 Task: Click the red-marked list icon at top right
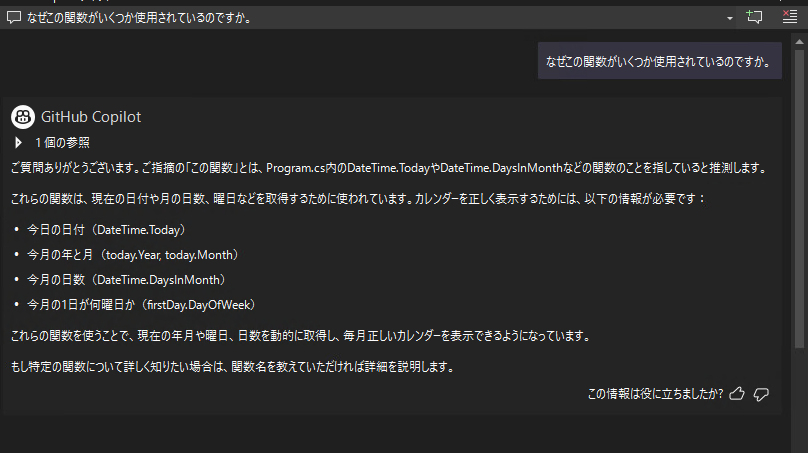point(789,18)
